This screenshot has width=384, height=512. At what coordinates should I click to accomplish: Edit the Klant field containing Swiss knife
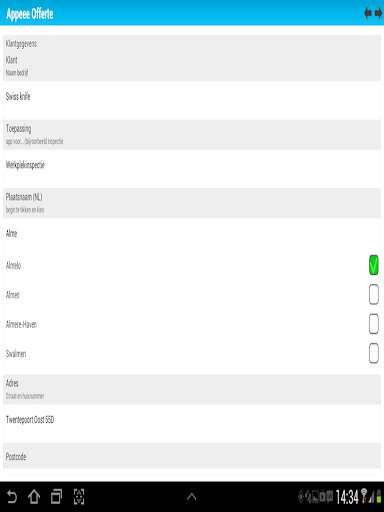[x=192, y=100]
